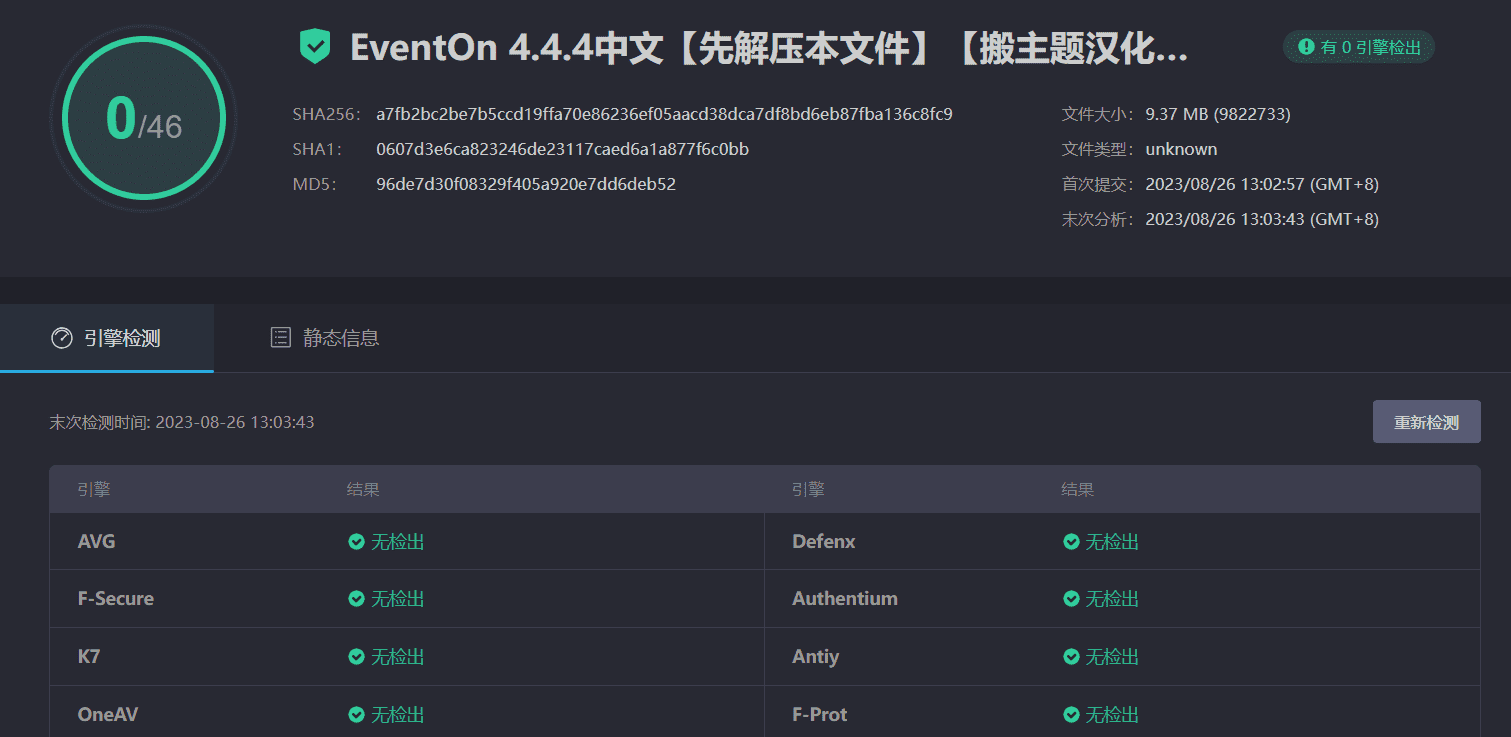Click the F-Secure engine name
The image size is (1511, 737).
116,599
